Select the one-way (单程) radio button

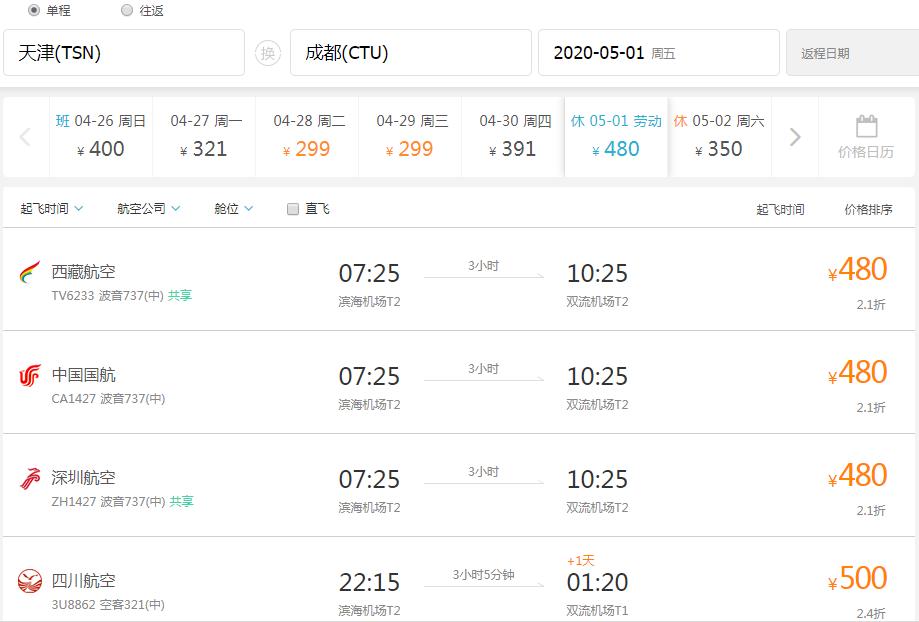[x=34, y=10]
